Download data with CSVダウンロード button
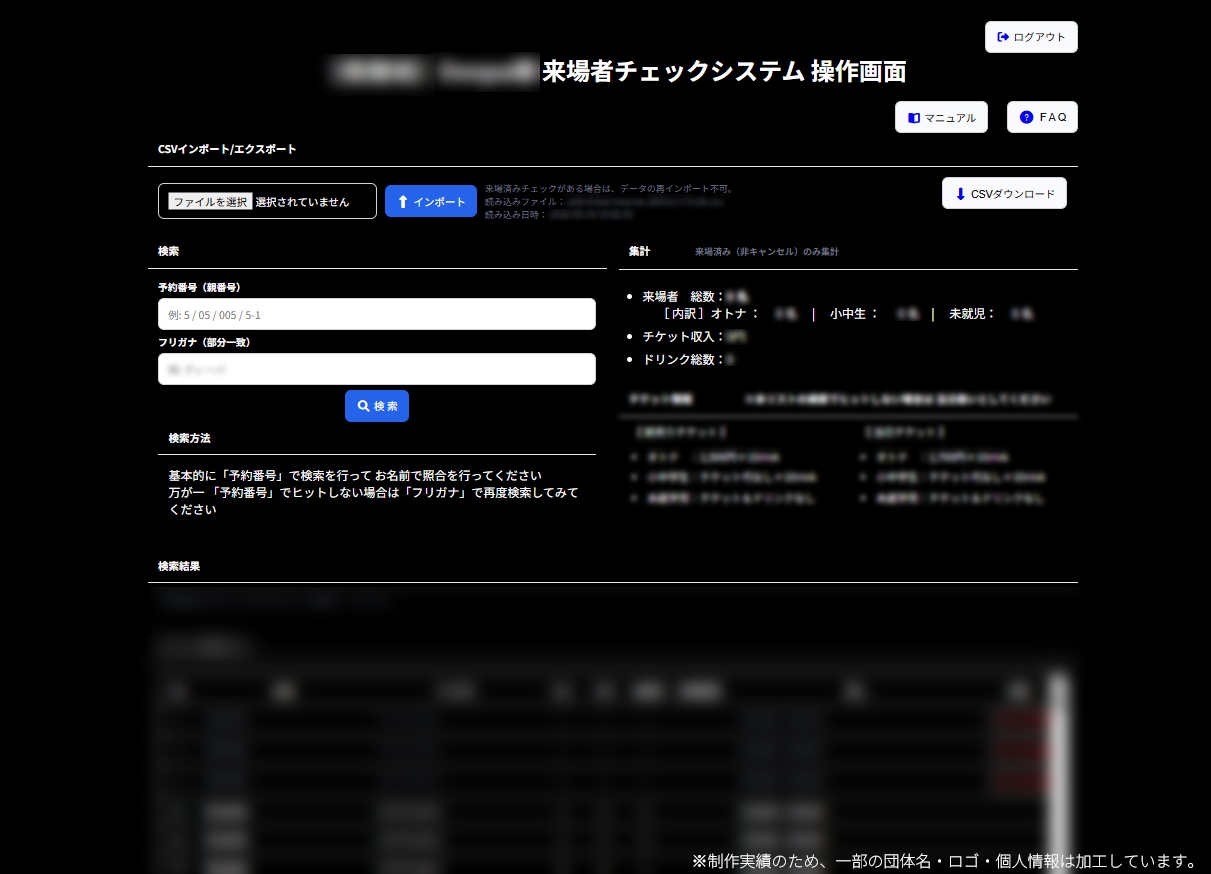Image resolution: width=1211 pixels, height=874 pixels. pos(1004,193)
